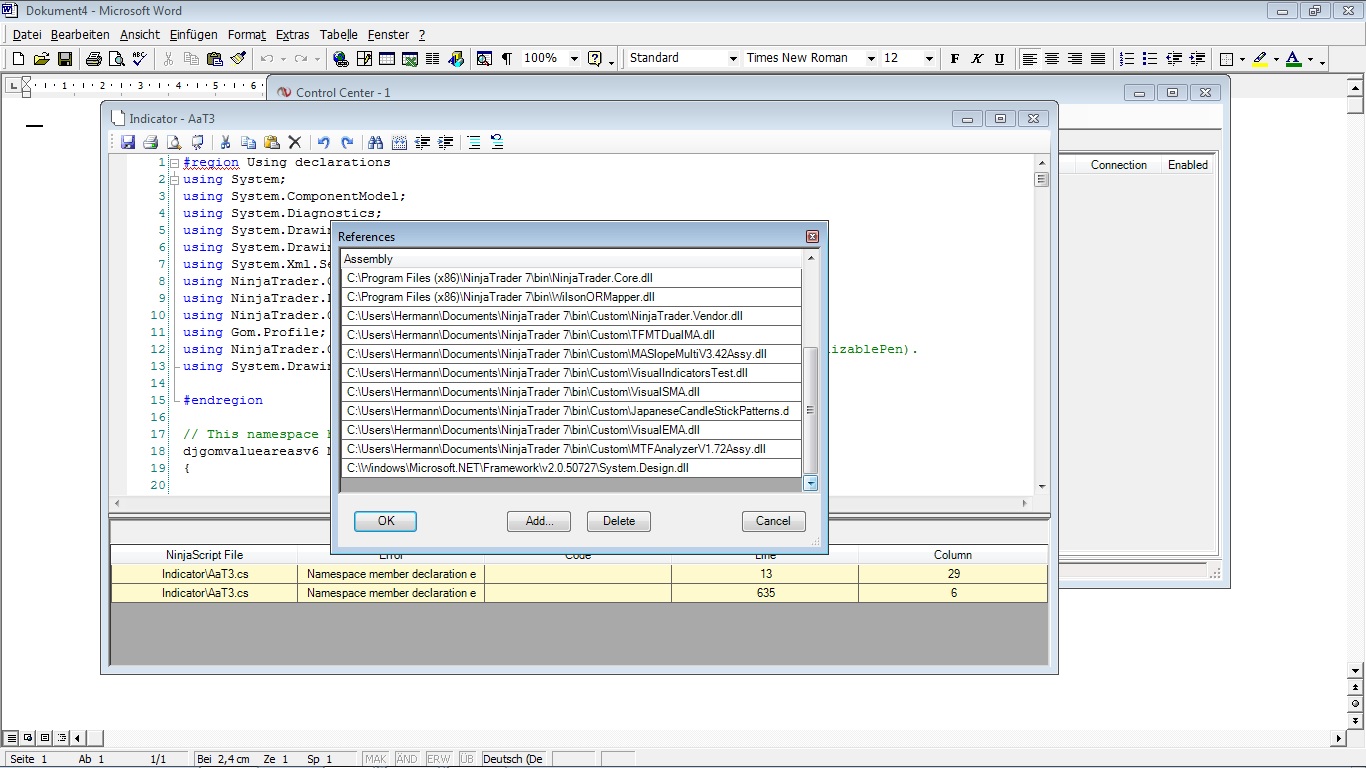
Task: Click the Deutsch language status bar field
Action: [x=512, y=759]
